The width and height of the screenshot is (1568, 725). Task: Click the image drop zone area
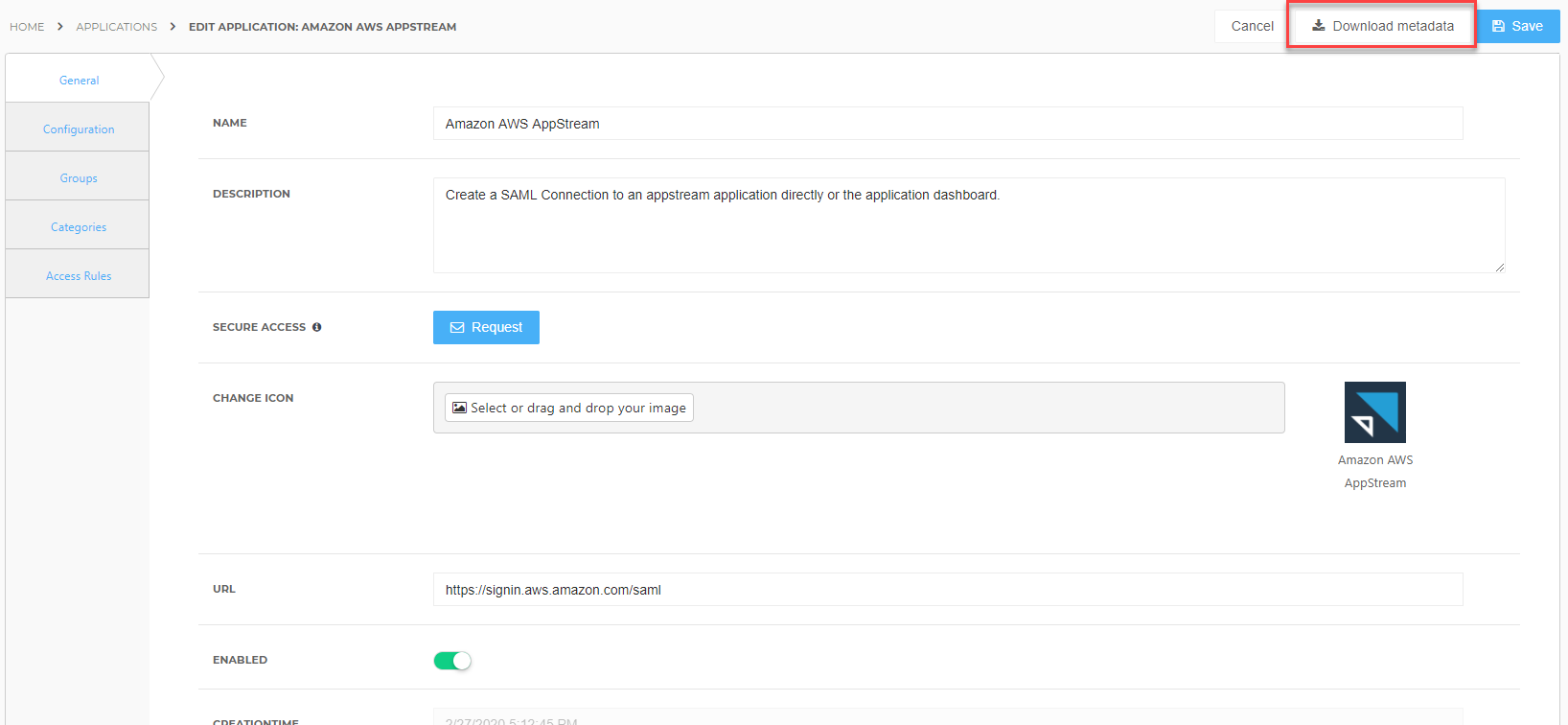(x=859, y=408)
